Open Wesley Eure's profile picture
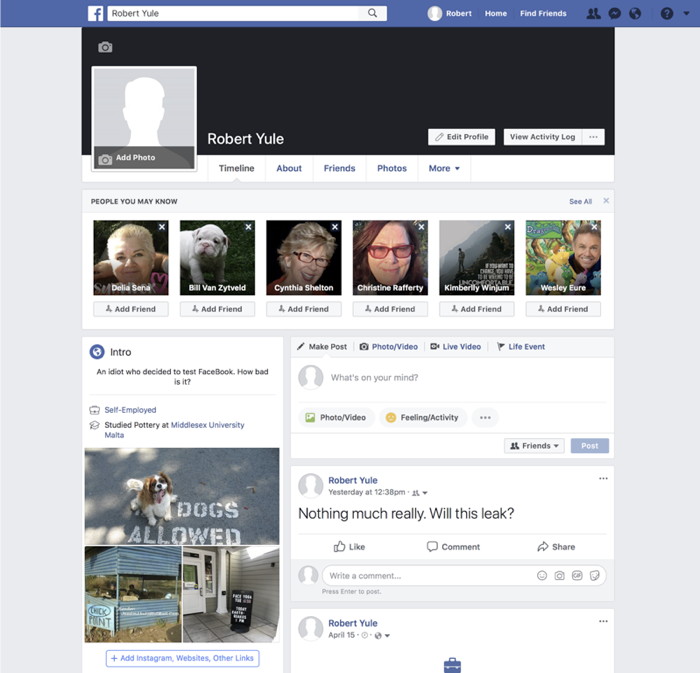700x673 pixels. pos(563,257)
